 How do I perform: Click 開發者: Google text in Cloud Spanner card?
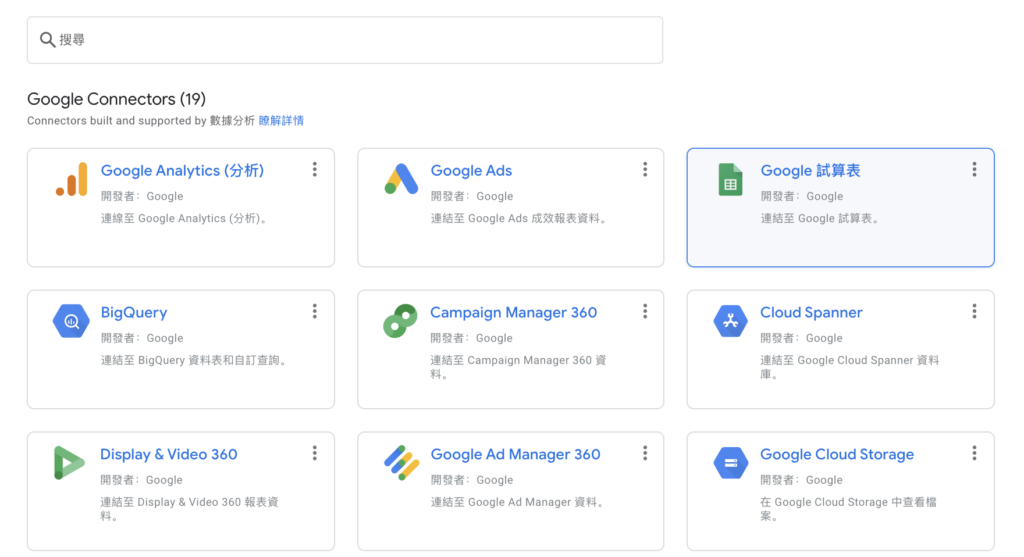801,338
